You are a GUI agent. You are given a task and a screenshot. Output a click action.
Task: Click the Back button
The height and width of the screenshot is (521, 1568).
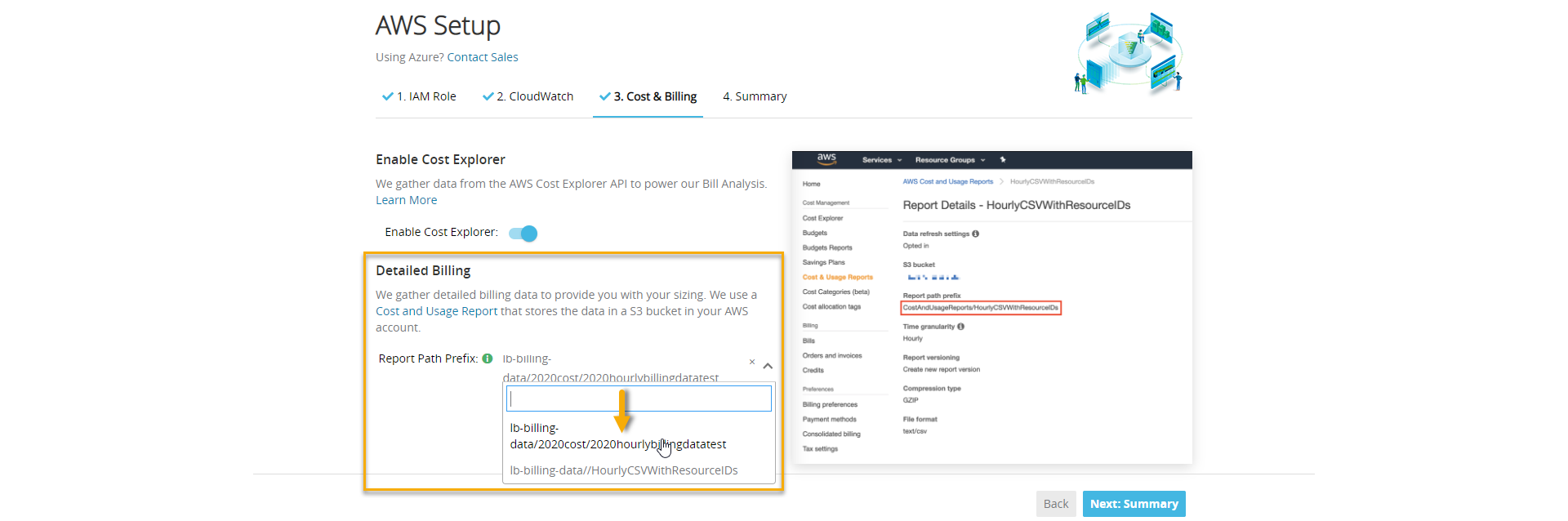click(1056, 504)
